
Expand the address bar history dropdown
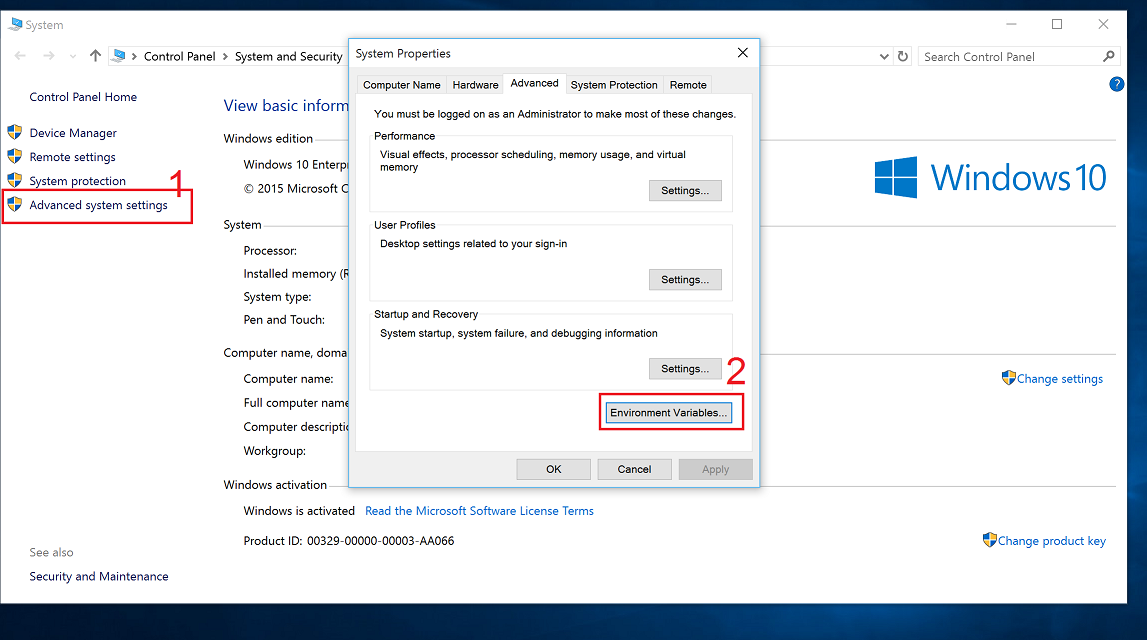pyautogui.click(x=884, y=56)
